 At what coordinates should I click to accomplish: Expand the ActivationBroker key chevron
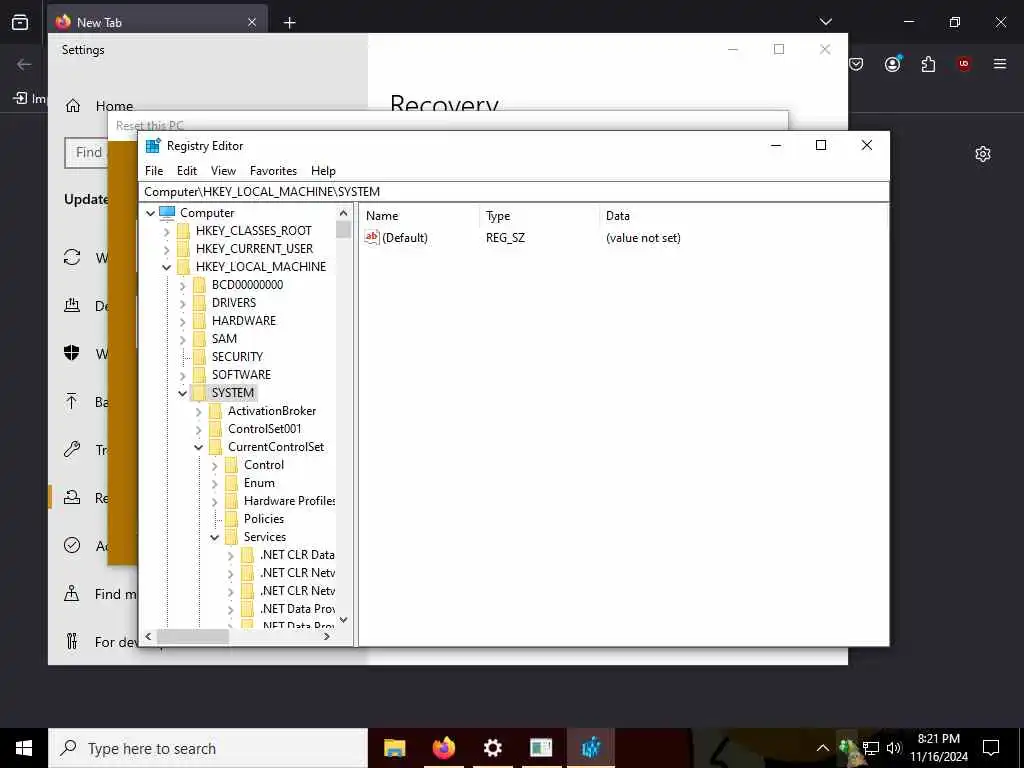[x=199, y=411]
